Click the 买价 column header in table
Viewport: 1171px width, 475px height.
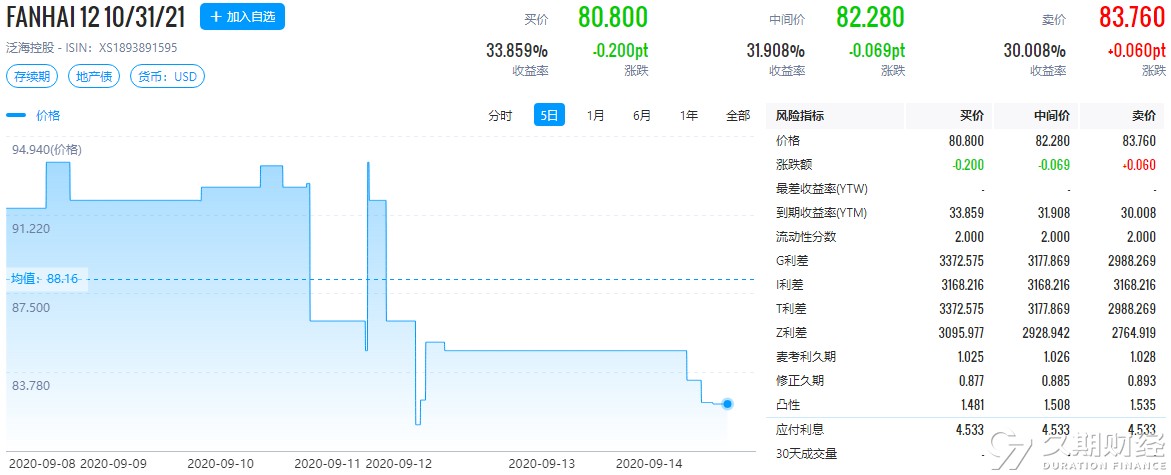[x=972, y=116]
